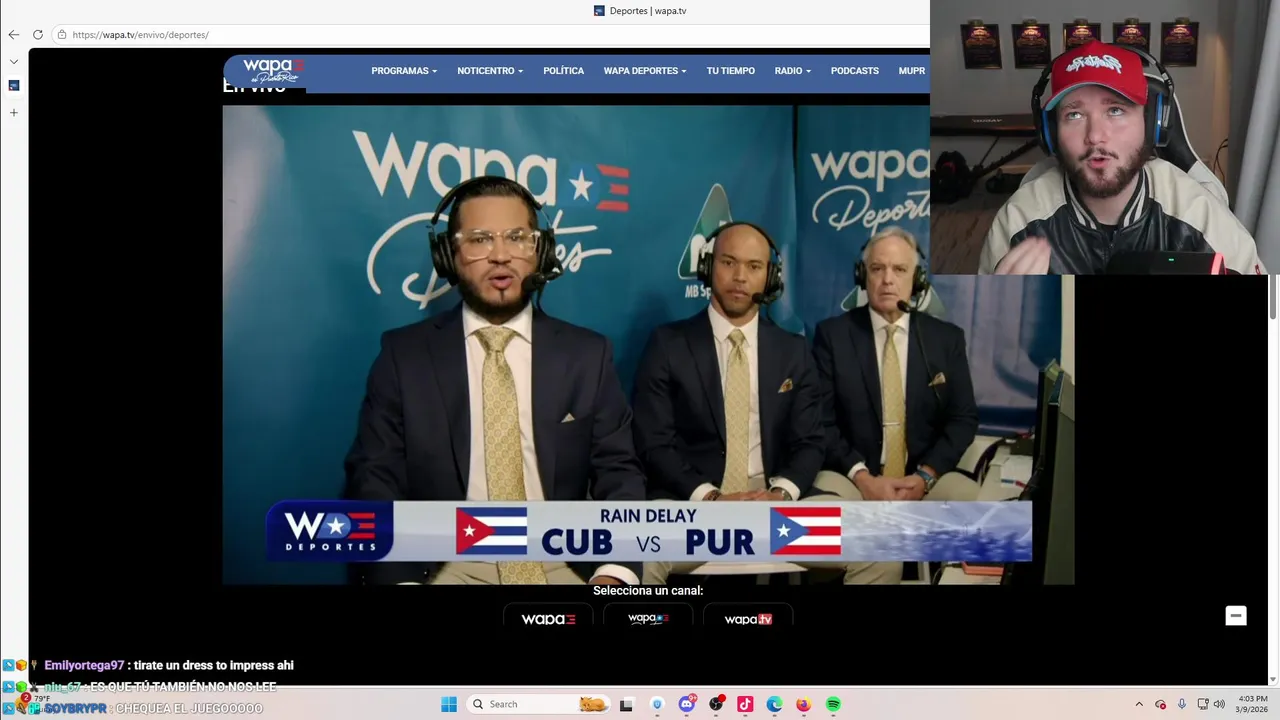Open volume control speaker icon
1280x720 pixels.
[1220, 704]
